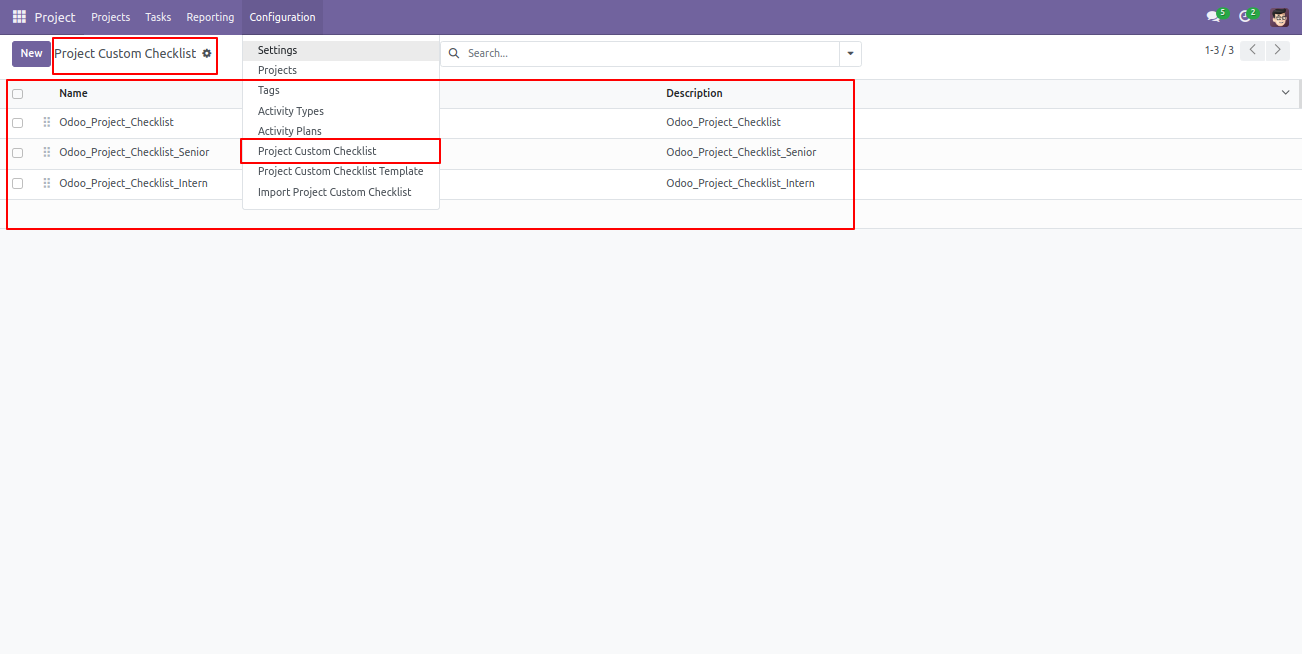This screenshot has width=1302, height=654.
Task: Grab the drag handle for Odoo_Project_Checklist_Senior row
Action: [x=47, y=152]
